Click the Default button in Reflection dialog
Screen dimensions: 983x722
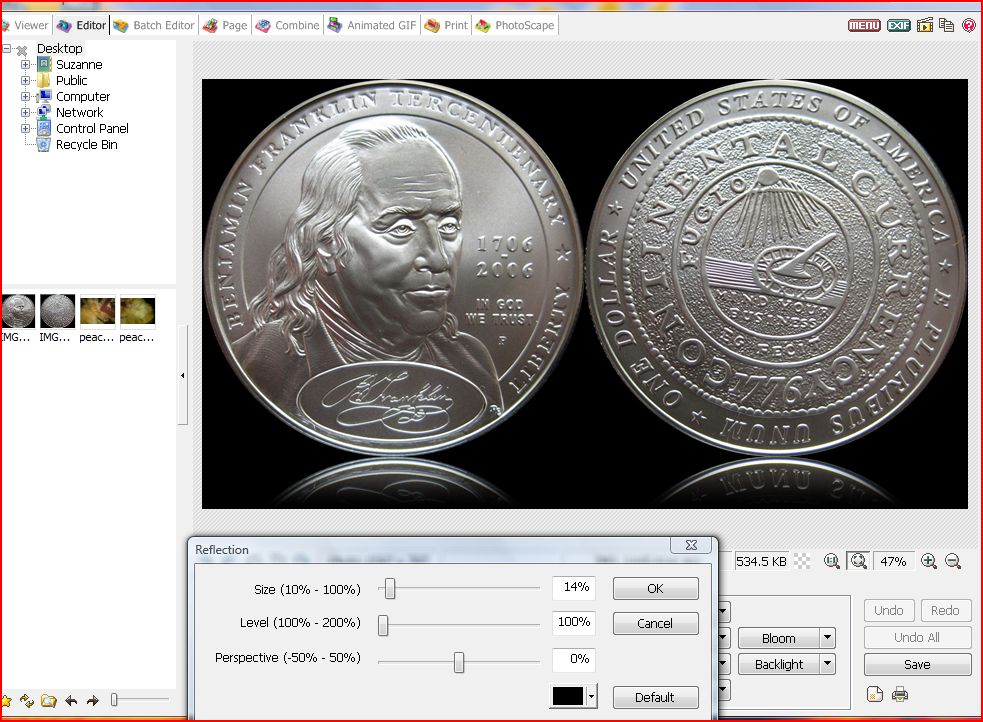pos(655,697)
